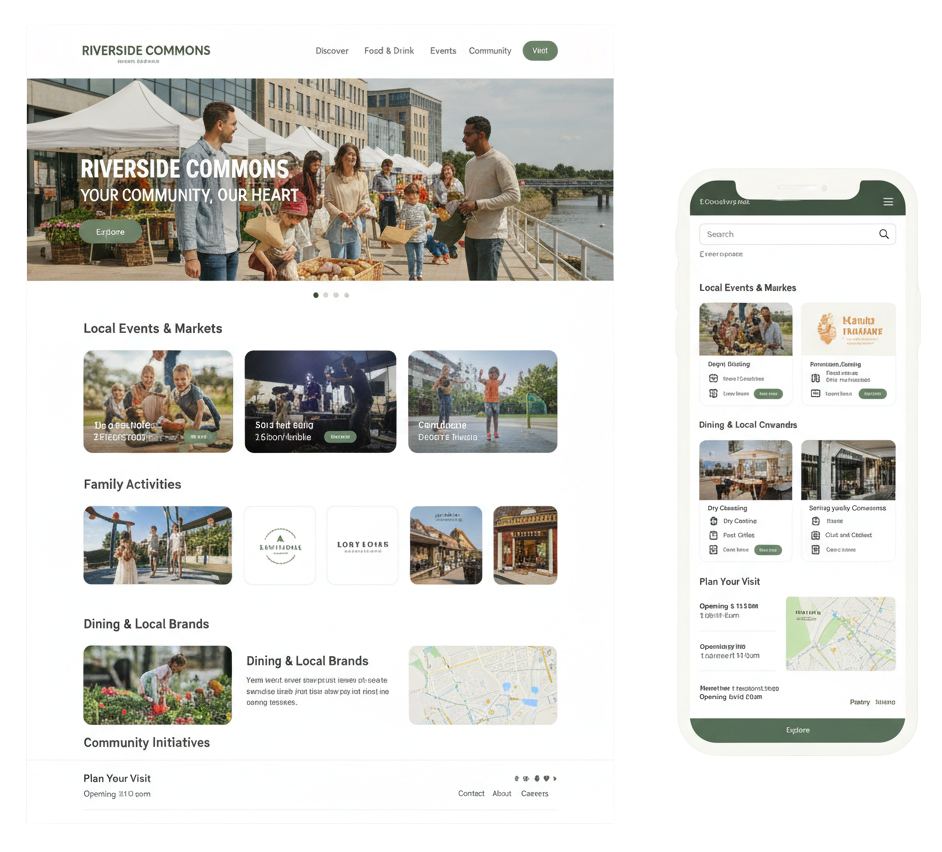
Task: Click the Explore button on the hero banner
Action: pyautogui.click(x=111, y=232)
